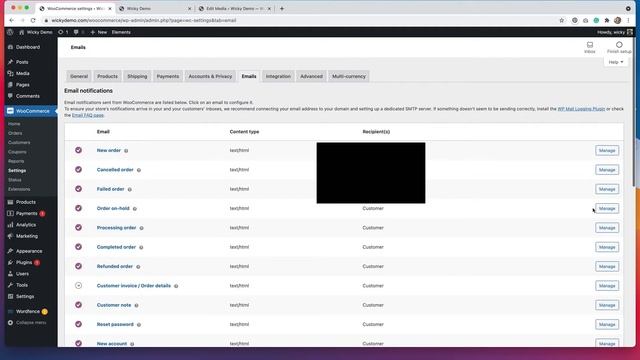Open Media library in sidebar
640x360 pixels.
22,73
